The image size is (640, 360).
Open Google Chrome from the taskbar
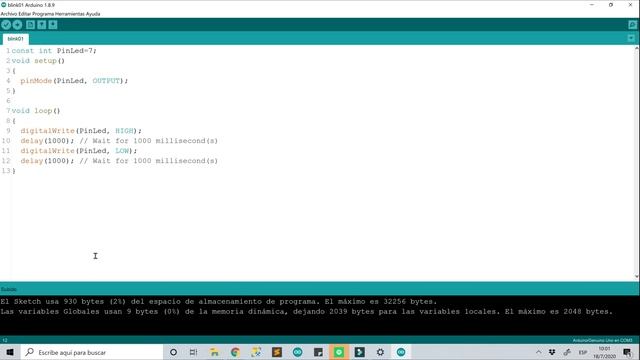coord(235,352)
